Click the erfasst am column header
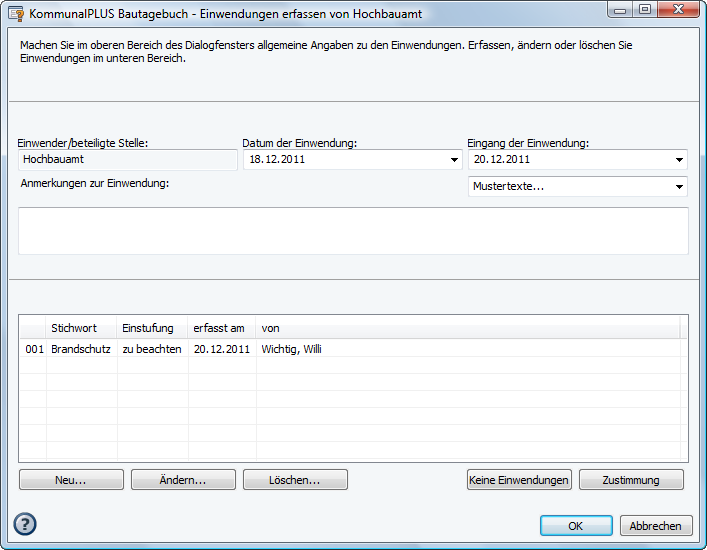Viewport: 707px width, 550px height. coord(220,328)
